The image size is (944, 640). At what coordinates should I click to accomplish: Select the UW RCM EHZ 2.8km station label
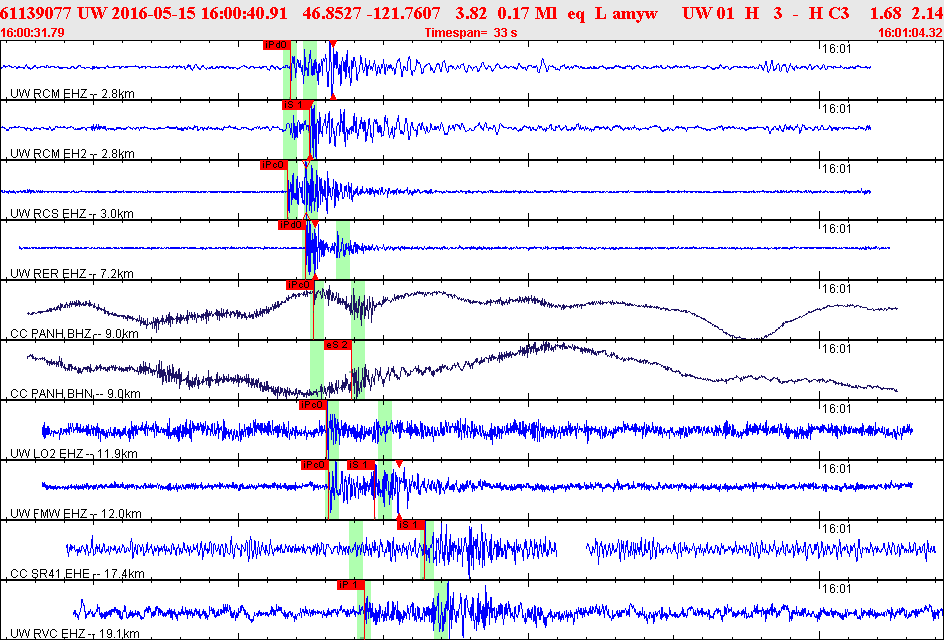pos(72,94)
